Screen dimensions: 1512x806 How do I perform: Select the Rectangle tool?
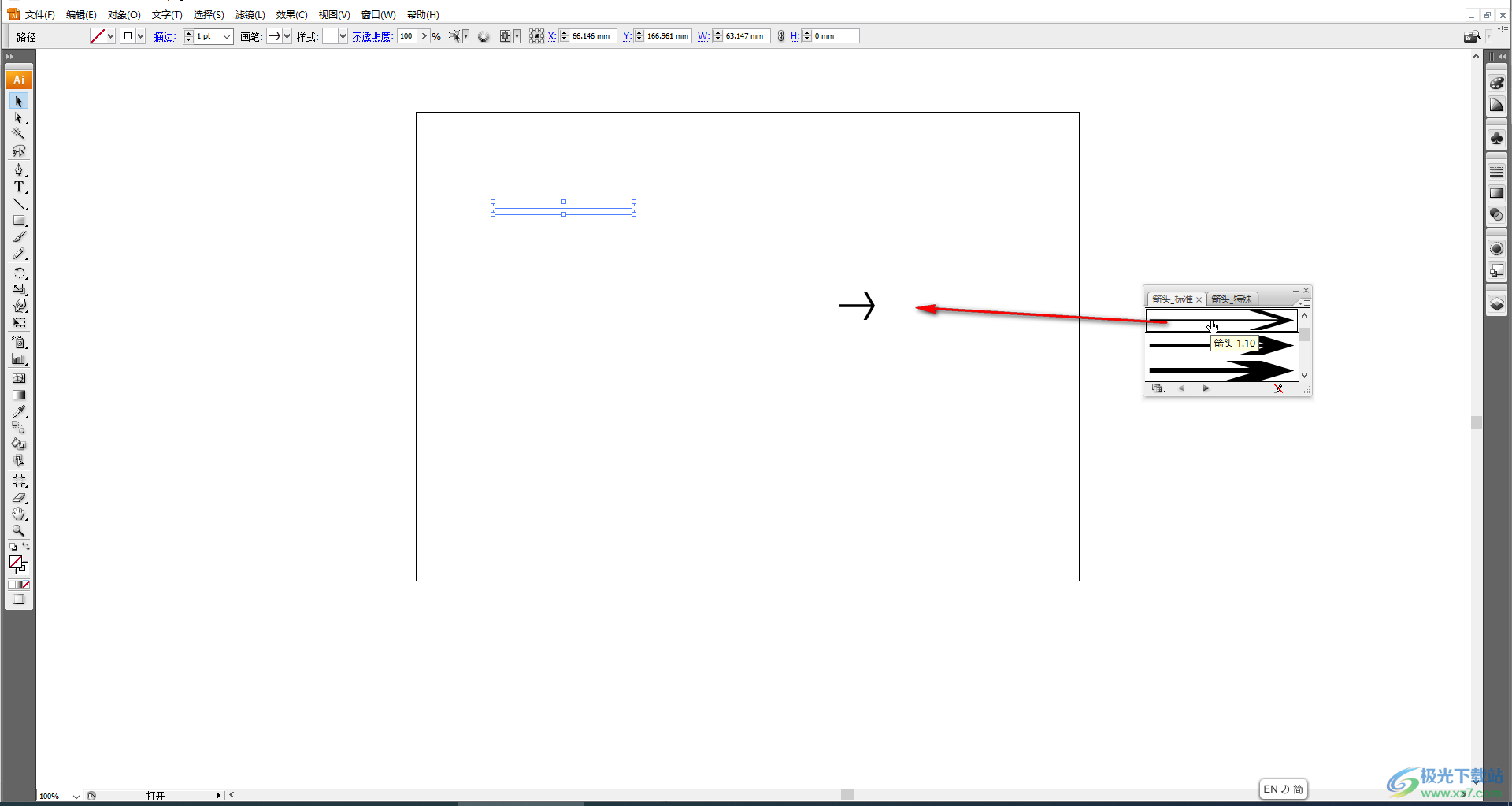tap(19, 221)
